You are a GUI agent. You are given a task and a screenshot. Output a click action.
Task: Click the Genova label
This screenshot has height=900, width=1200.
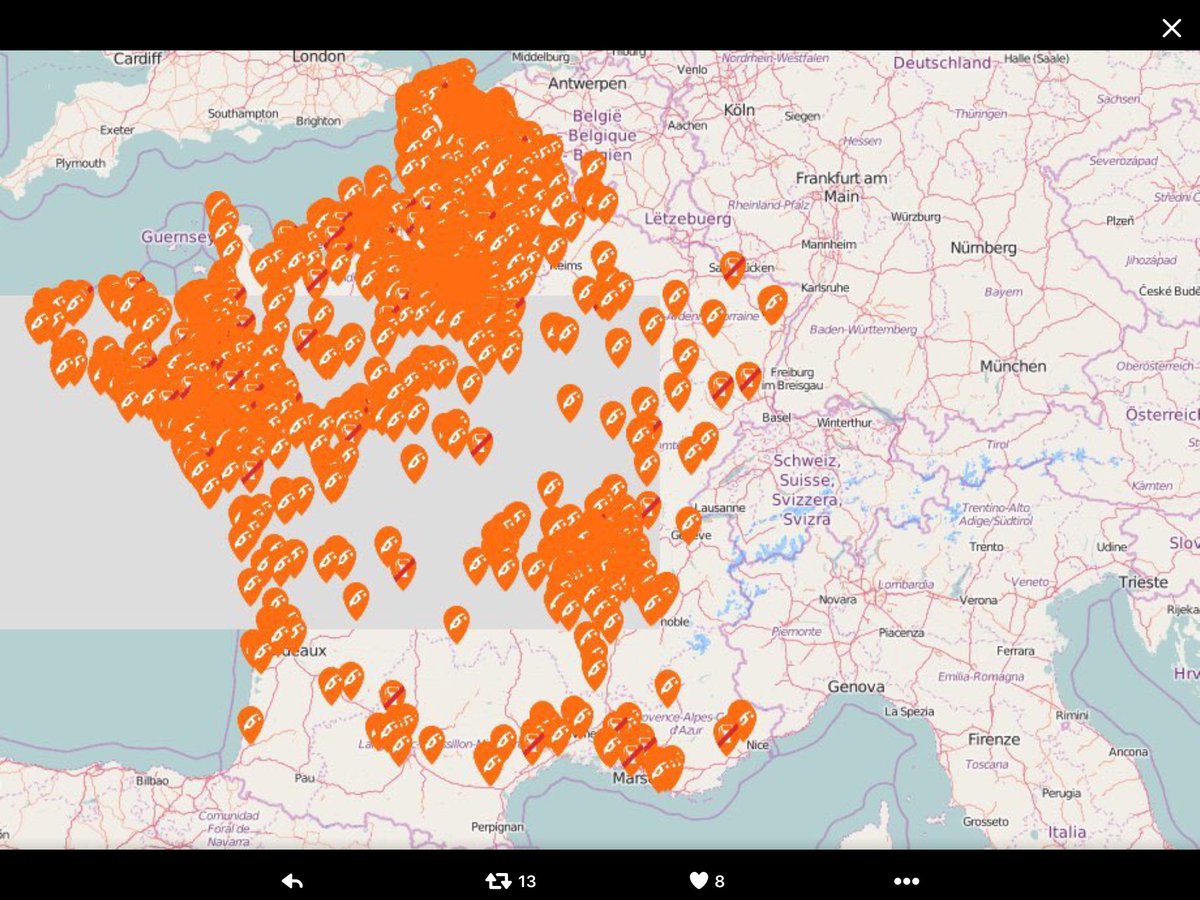pos(856,687)
